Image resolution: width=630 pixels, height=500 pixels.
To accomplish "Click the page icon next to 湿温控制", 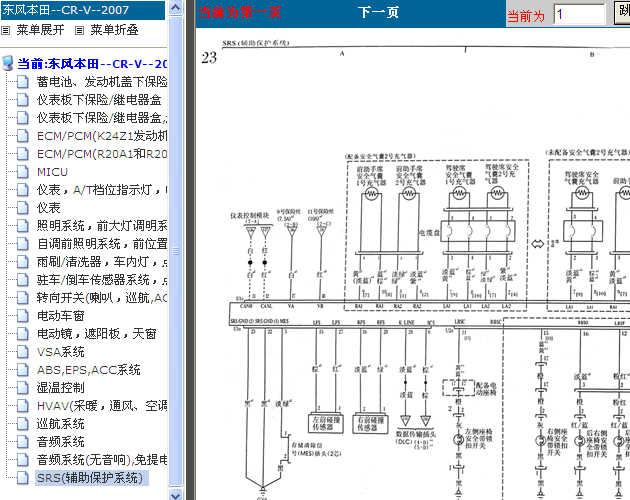I will tap(22, 388).
